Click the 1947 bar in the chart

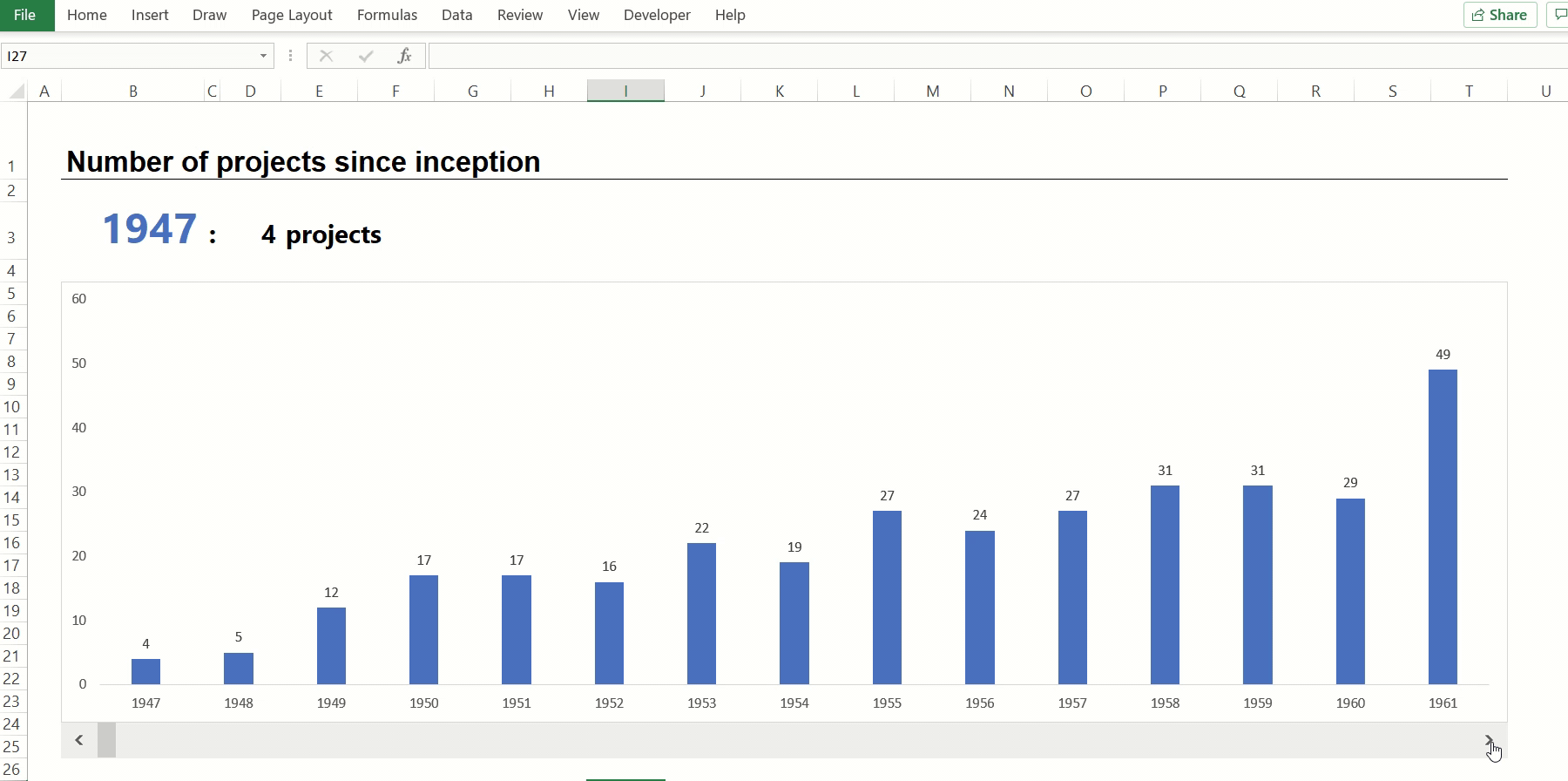145,671
